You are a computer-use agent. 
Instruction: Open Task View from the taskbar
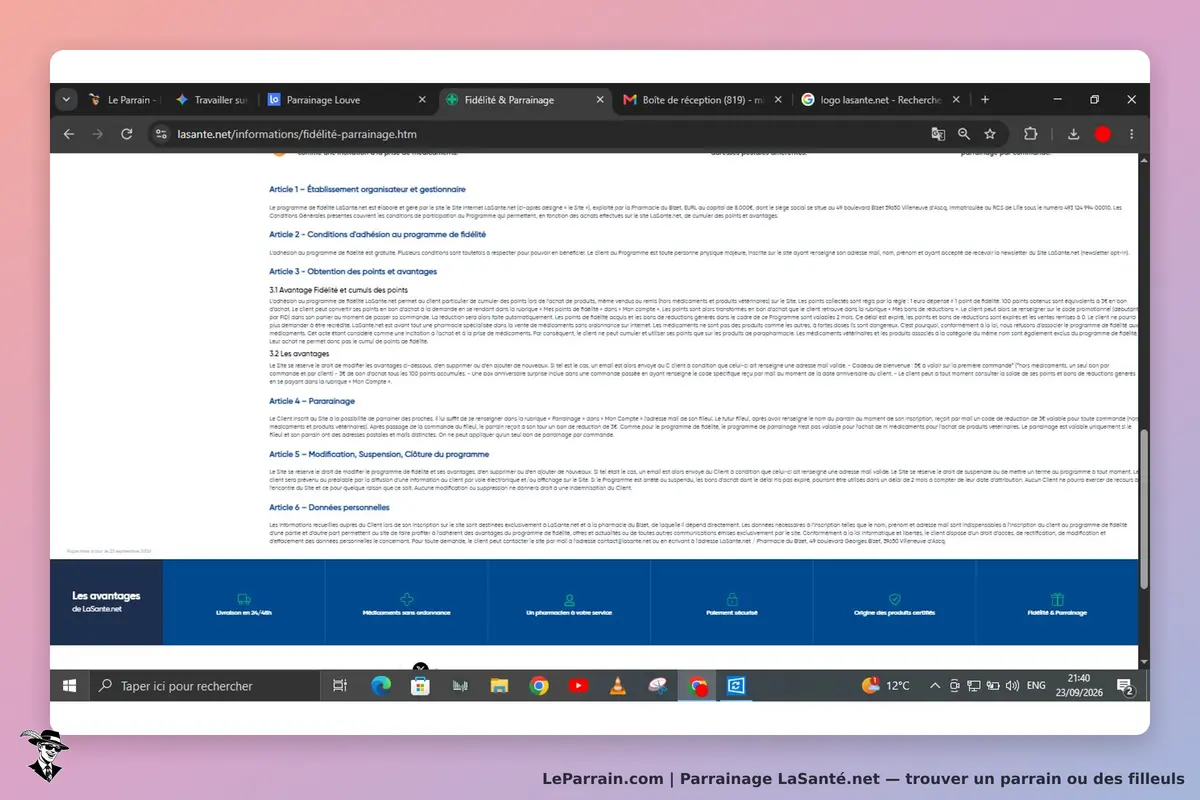340,686
